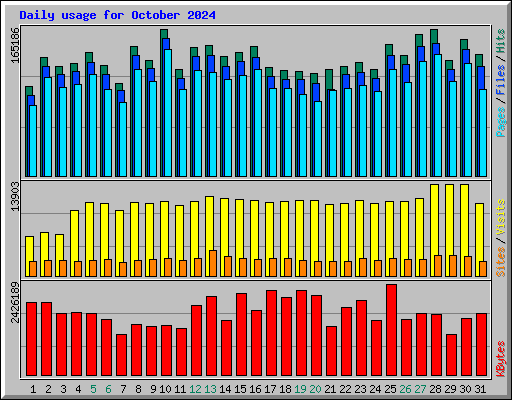Select green weekend day label "12"
This screenshot has height=400, width=512.
point(195,389)
